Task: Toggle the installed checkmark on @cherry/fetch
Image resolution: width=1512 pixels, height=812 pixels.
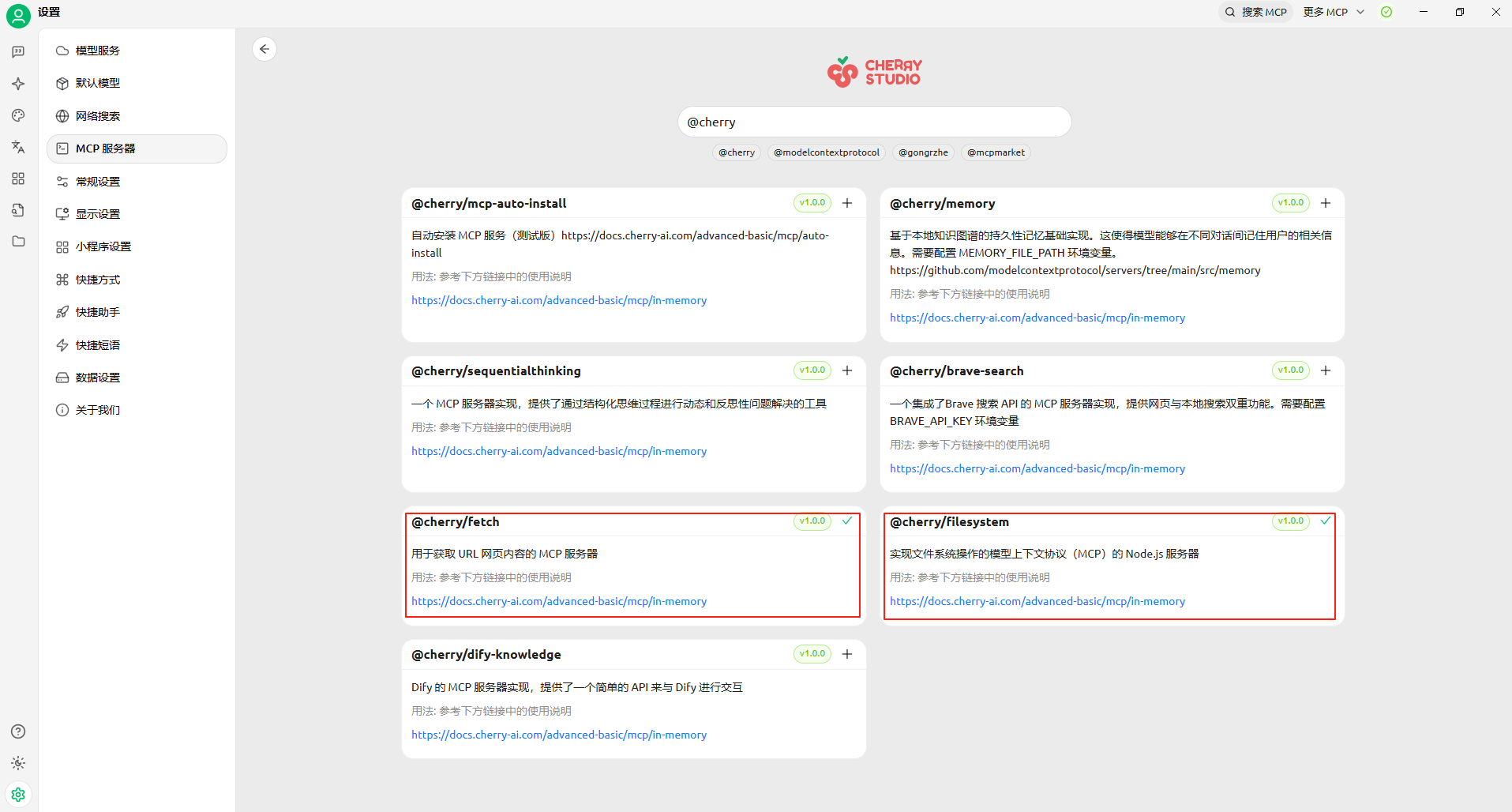Action: coord(847,521)
